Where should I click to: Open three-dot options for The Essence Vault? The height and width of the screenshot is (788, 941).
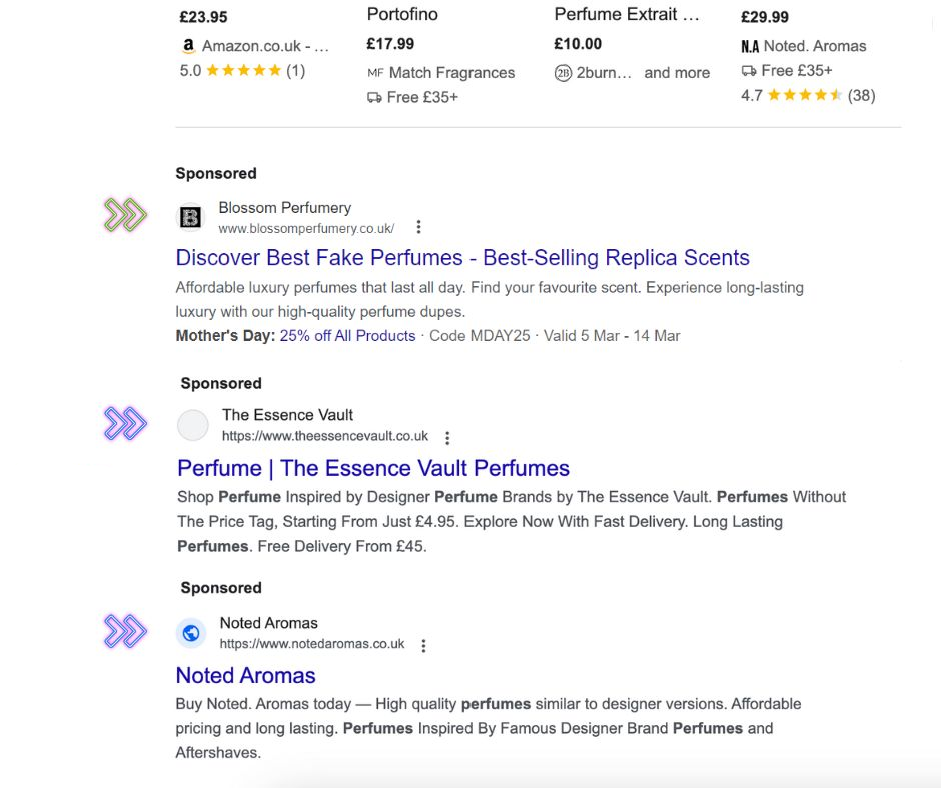(x=447, y=437)
